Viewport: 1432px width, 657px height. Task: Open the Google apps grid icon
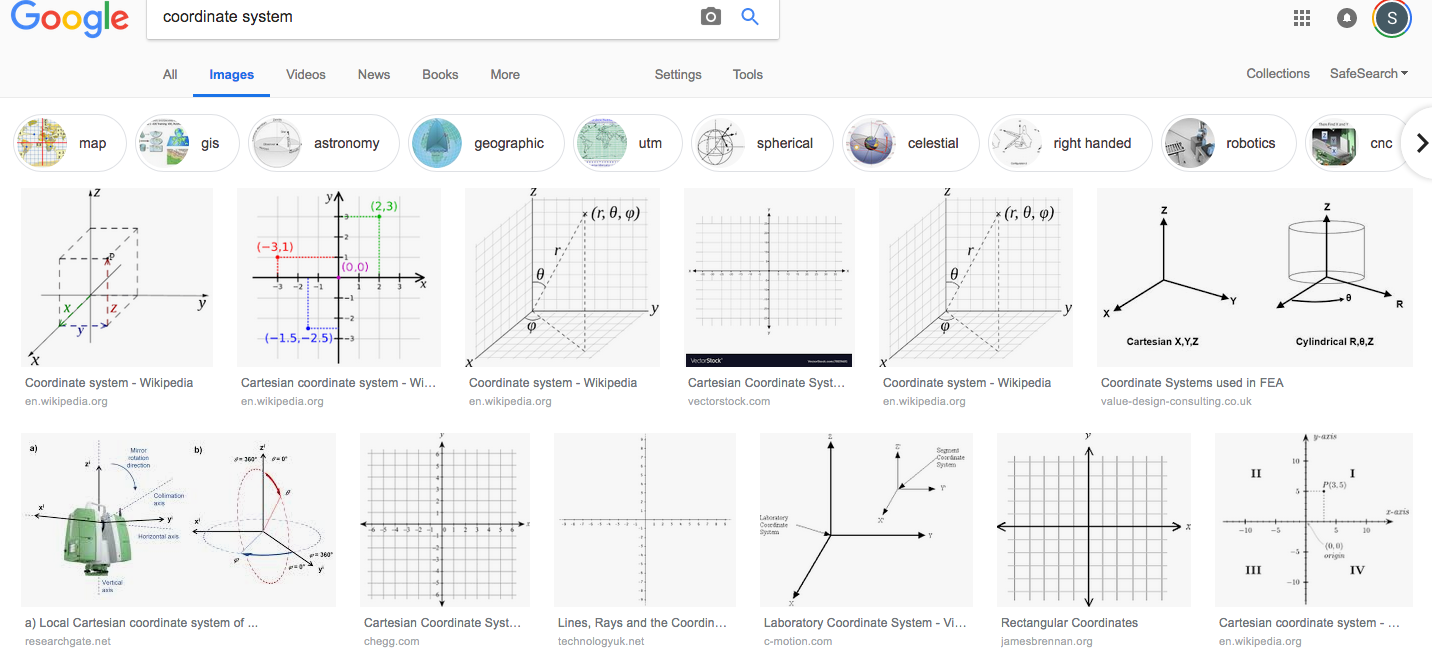coord(1302,17)
